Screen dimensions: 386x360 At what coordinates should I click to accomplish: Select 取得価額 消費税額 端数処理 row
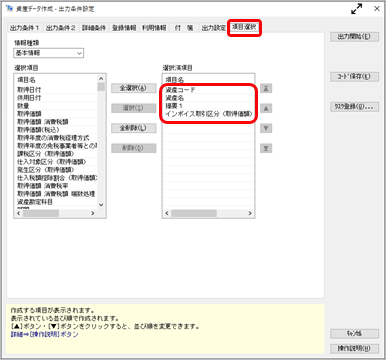click(56, 194)
